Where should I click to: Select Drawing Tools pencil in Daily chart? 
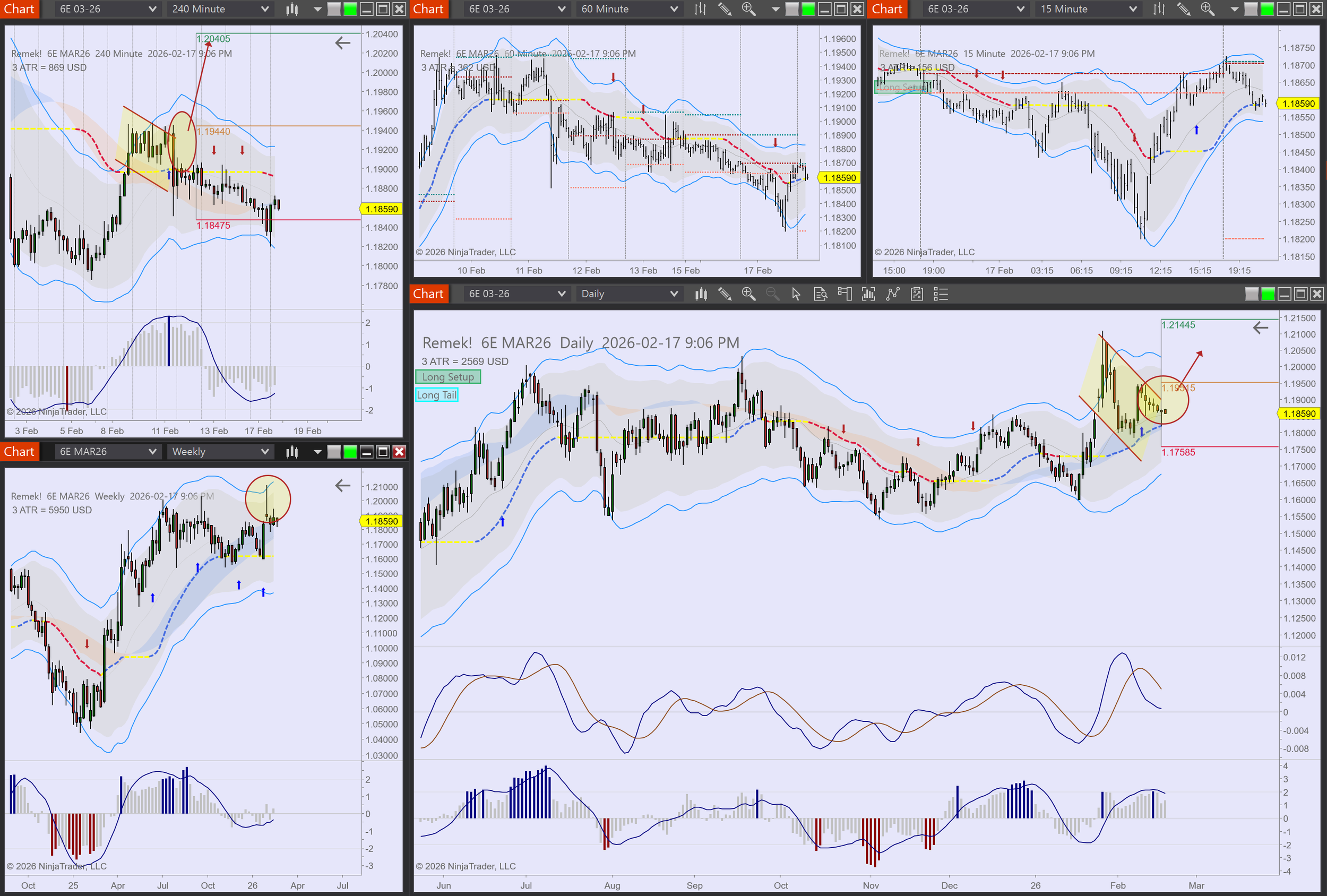click(725, 294)
